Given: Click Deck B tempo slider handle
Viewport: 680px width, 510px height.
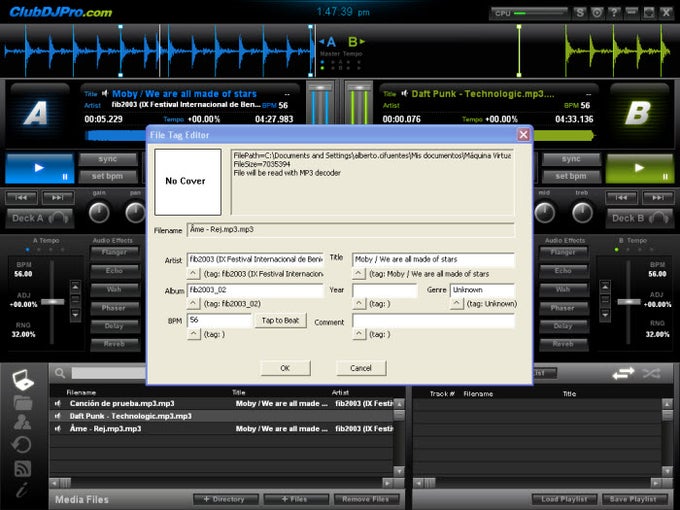Looking at the screenshot, I should (629, 301).
